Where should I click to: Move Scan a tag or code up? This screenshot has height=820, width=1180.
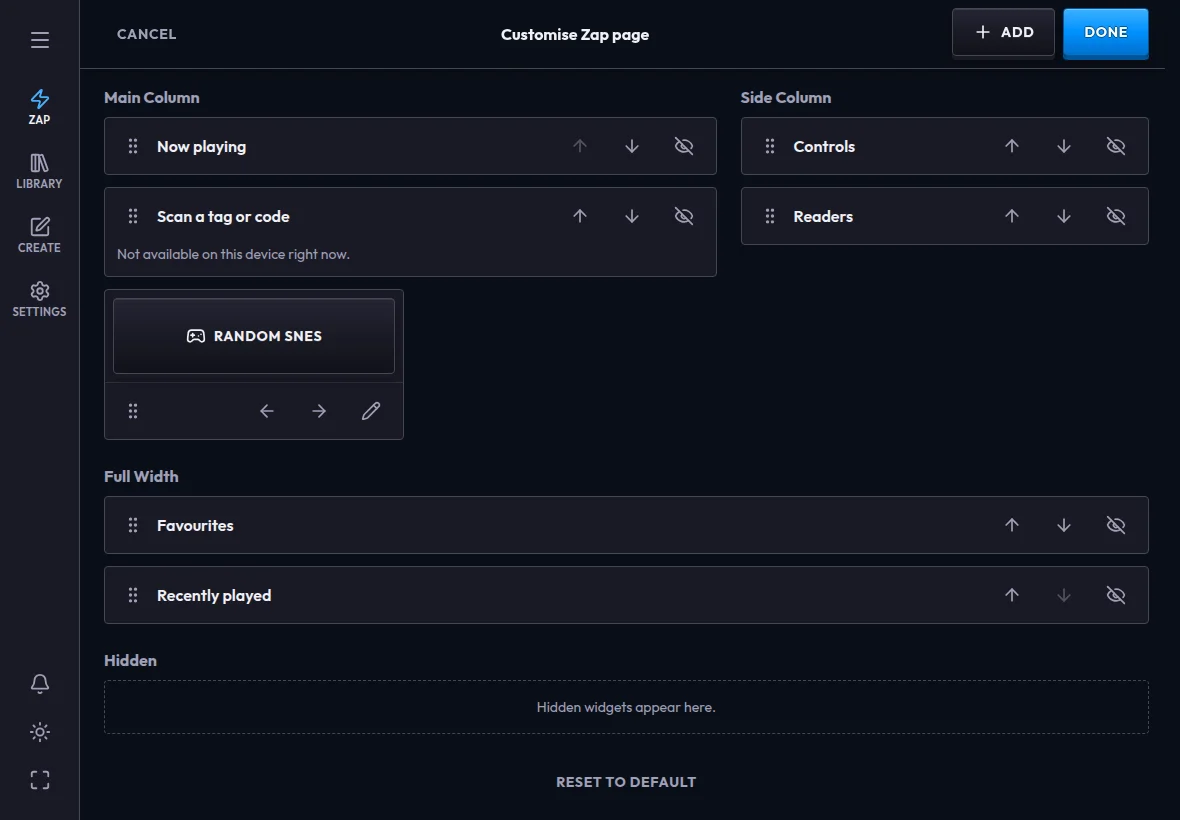pyautogui.click(x=579, y=217)
